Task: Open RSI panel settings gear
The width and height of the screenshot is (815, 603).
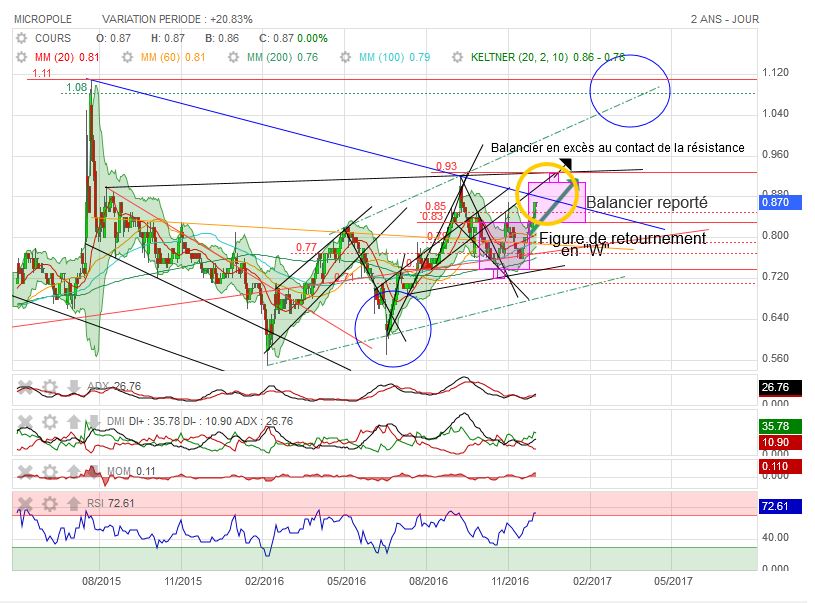Action: point(49,504)
